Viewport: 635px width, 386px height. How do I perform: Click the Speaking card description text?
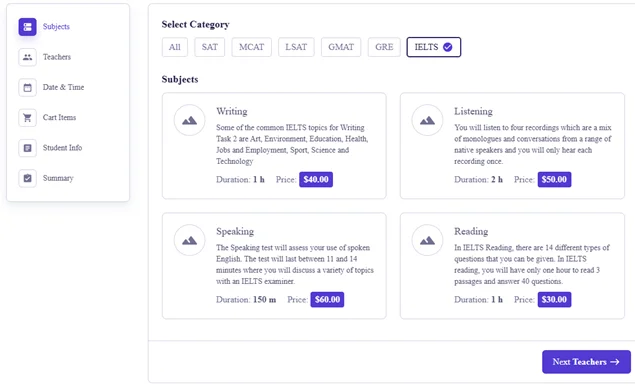click(295, 264)
